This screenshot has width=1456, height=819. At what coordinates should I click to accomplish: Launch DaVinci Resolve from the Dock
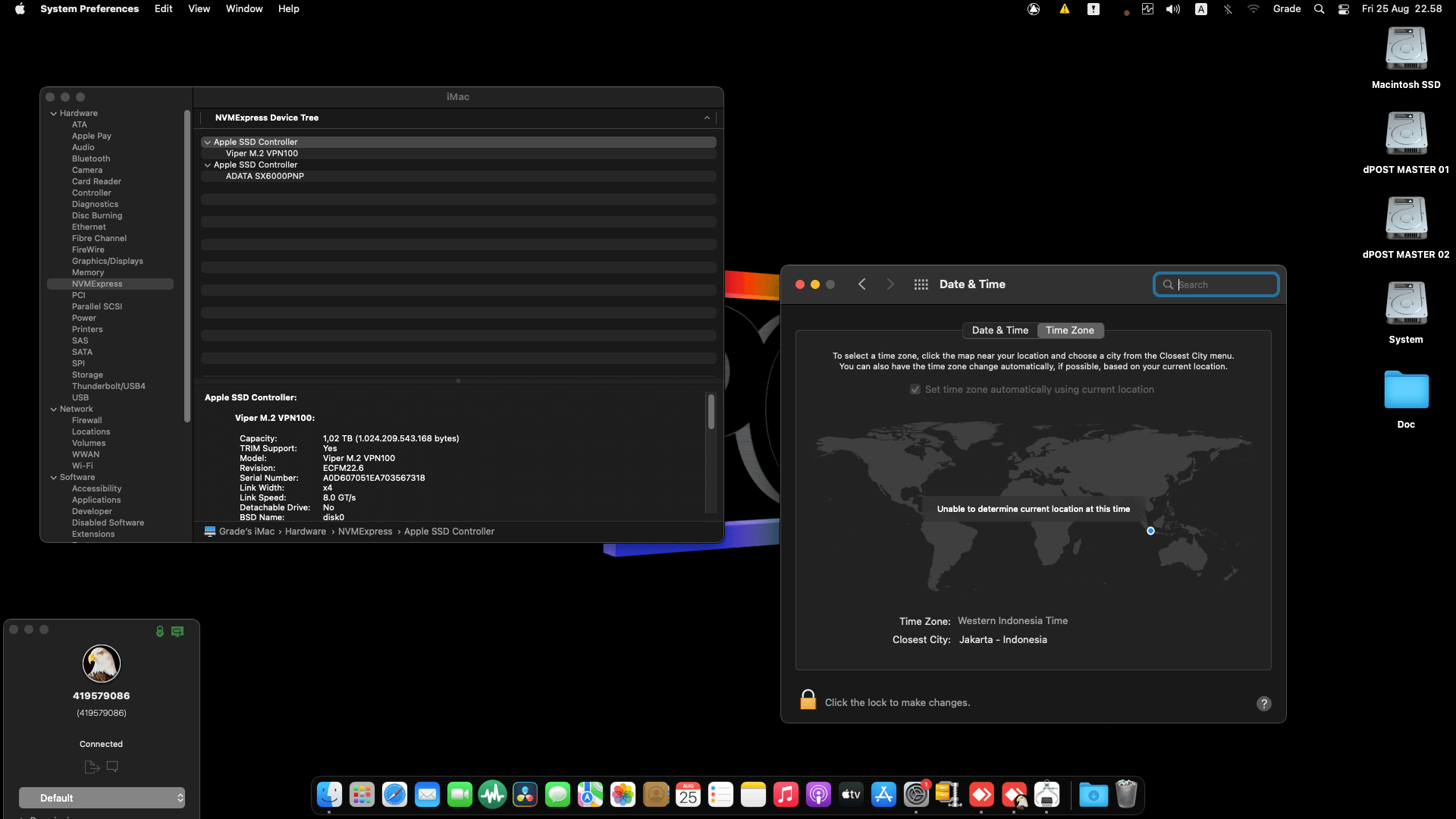[525, 795]
